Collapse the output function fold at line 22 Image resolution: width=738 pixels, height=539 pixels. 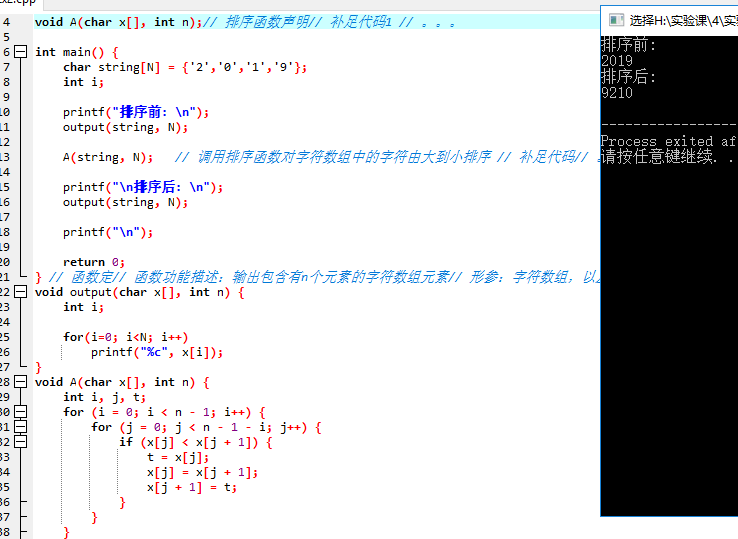[21, 292]
